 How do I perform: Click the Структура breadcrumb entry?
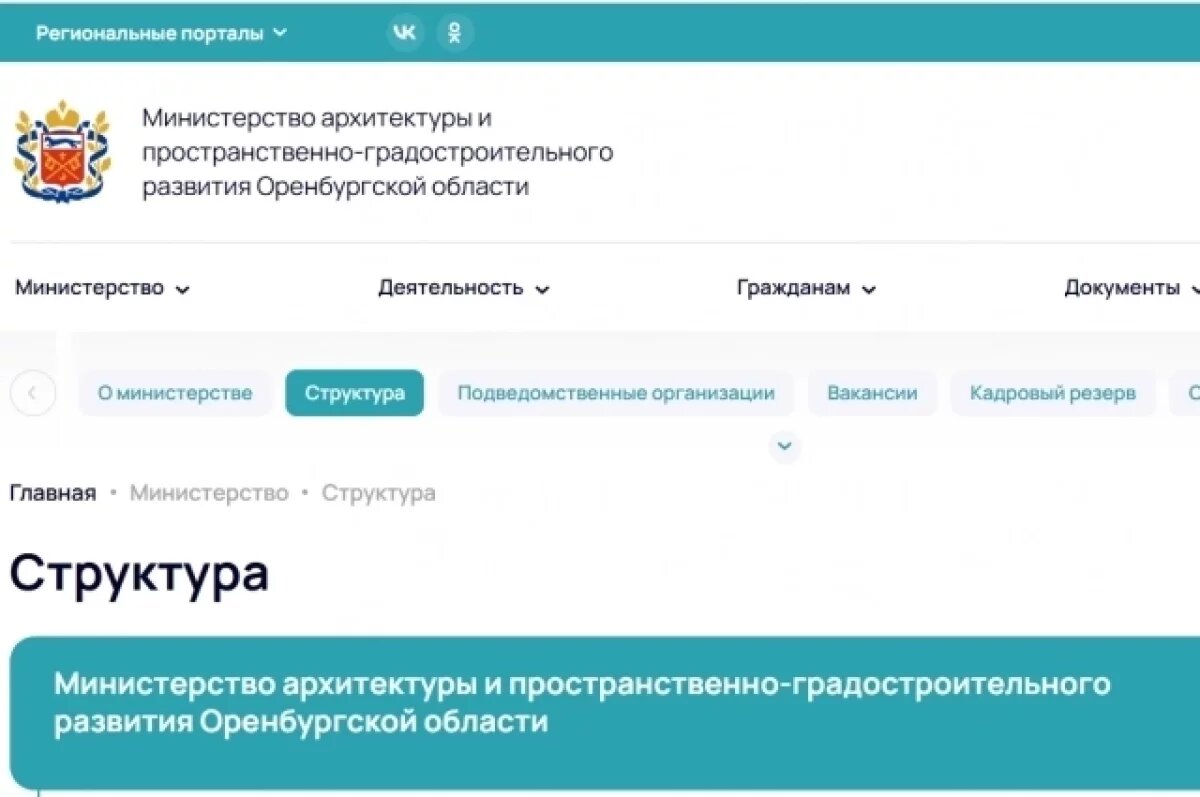[x=377, y=492]
